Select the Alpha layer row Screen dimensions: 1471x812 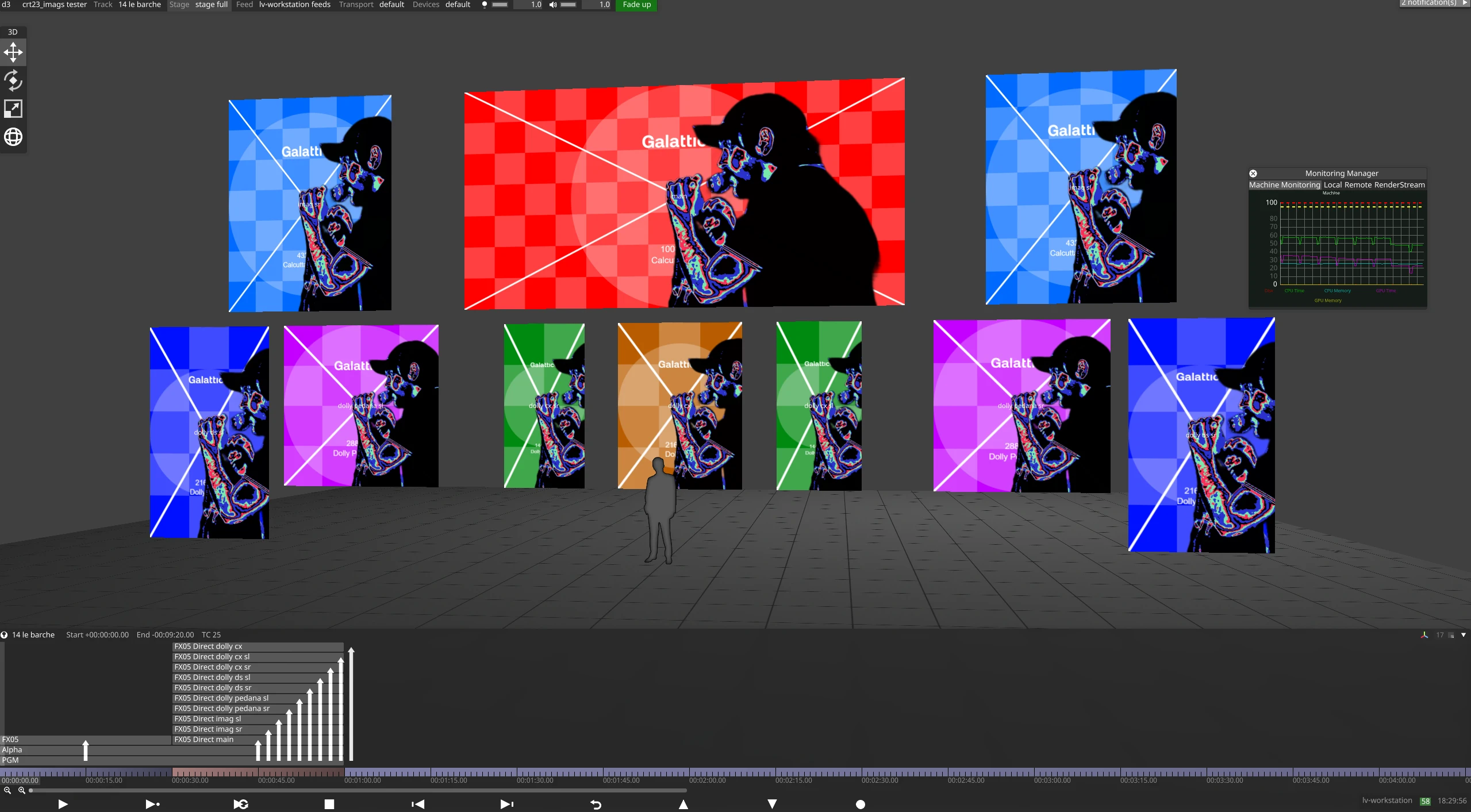click(172, 751)
